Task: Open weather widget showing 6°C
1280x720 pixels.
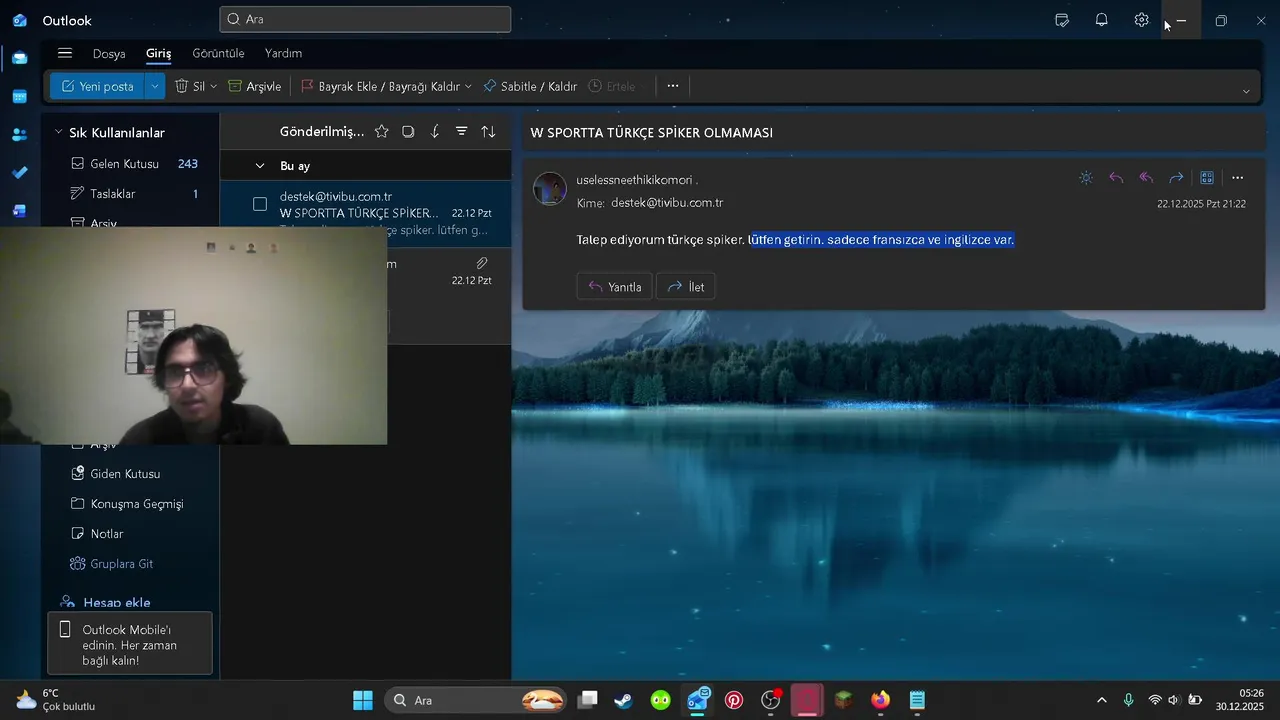Action: [55, 700]
